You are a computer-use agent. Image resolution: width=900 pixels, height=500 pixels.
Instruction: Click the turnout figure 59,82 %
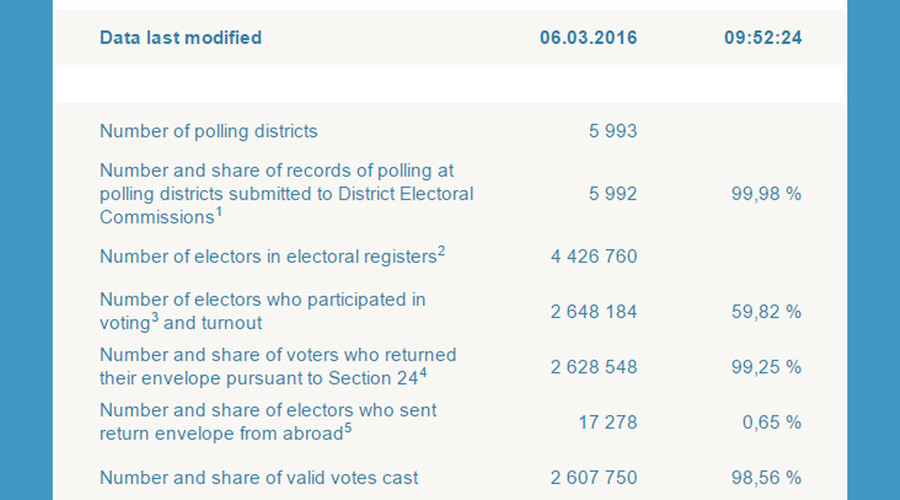coord(766,312)
